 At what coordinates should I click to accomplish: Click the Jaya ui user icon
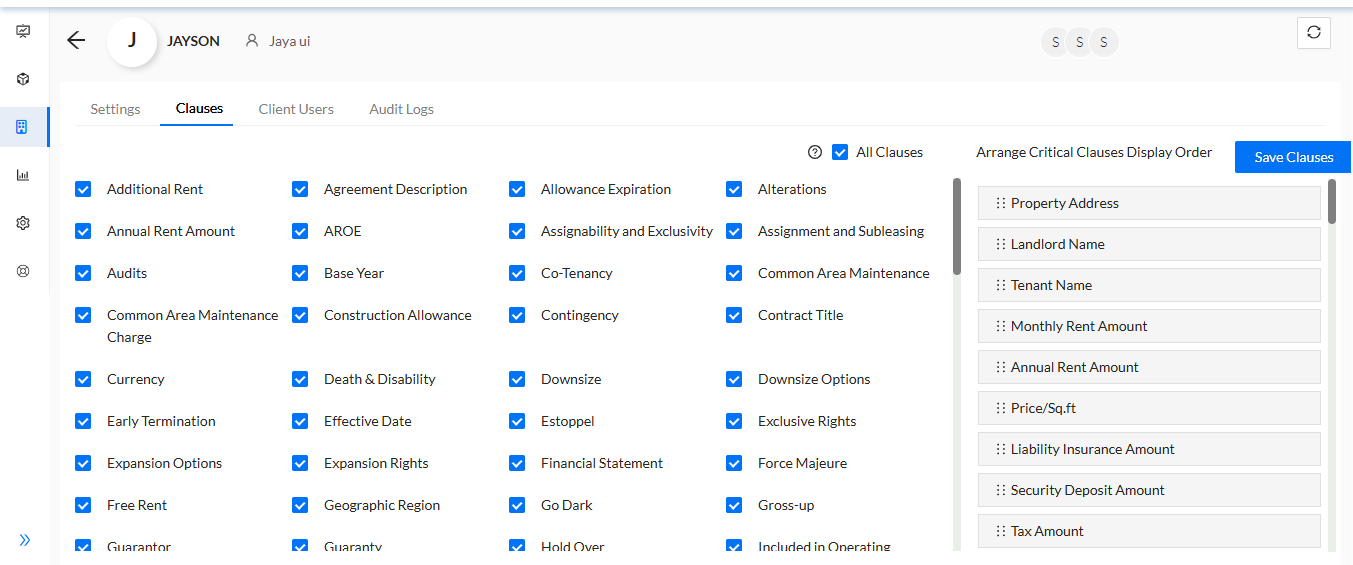click(x=252, y=41)
